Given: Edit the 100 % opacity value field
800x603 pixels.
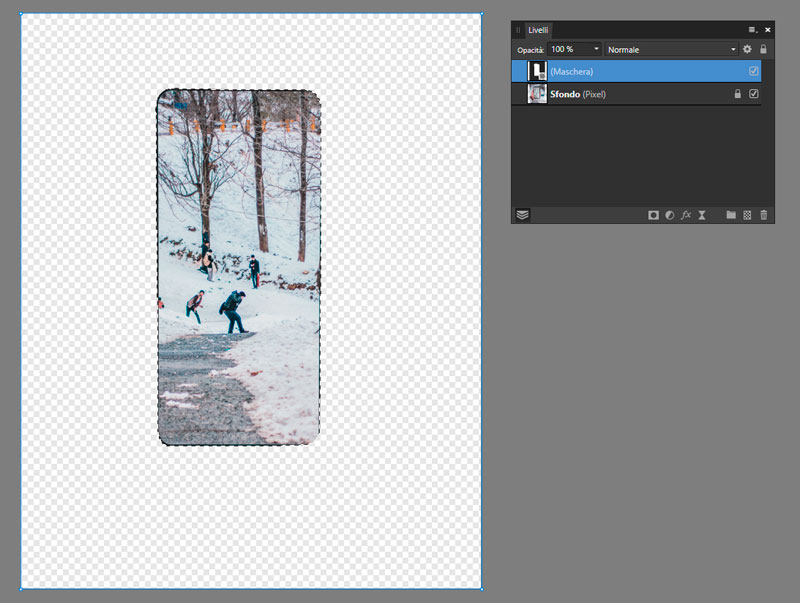Looking at the screenshot, I should (569, 49).
